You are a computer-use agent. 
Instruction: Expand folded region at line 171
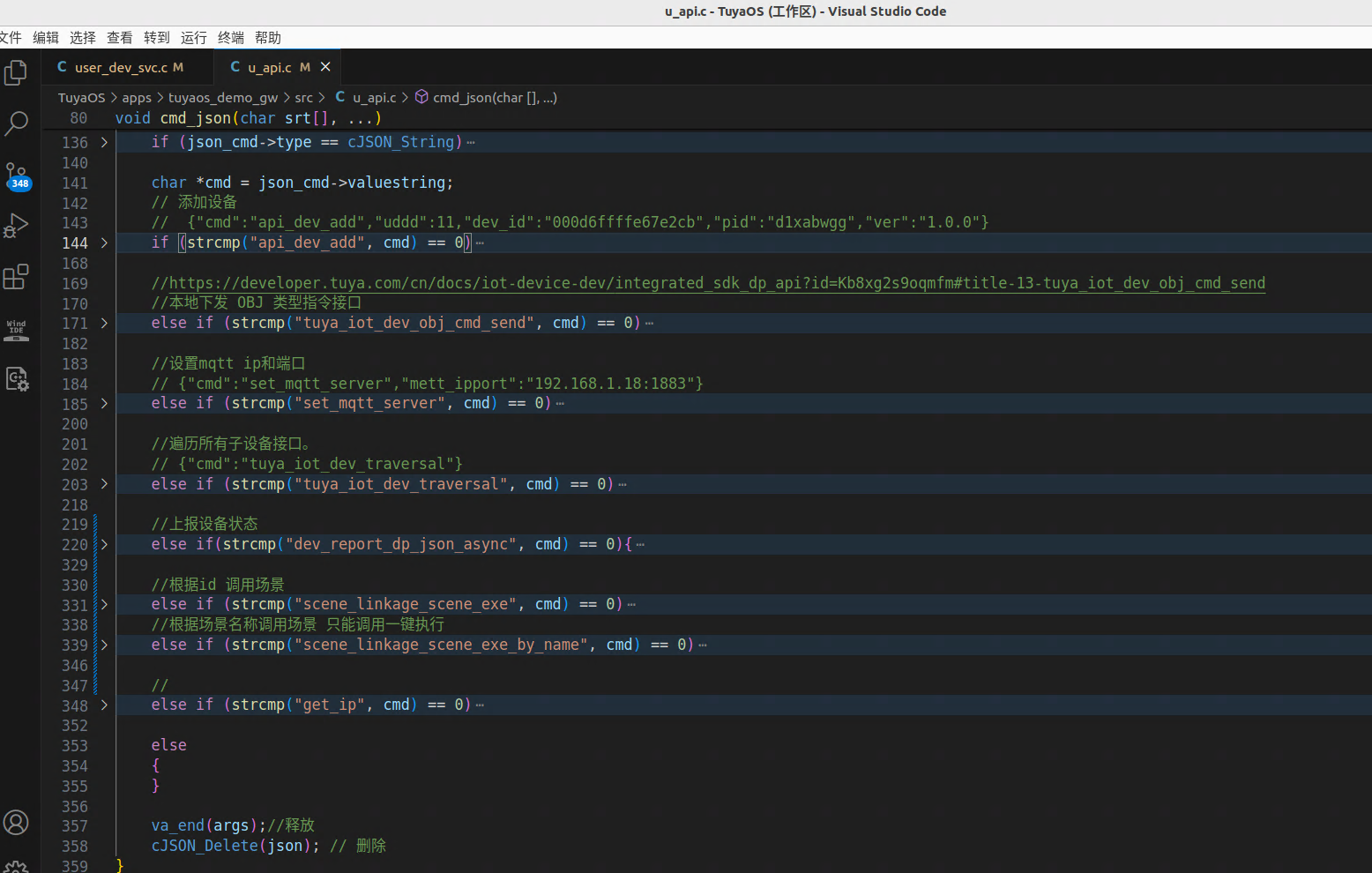point(104,323)
